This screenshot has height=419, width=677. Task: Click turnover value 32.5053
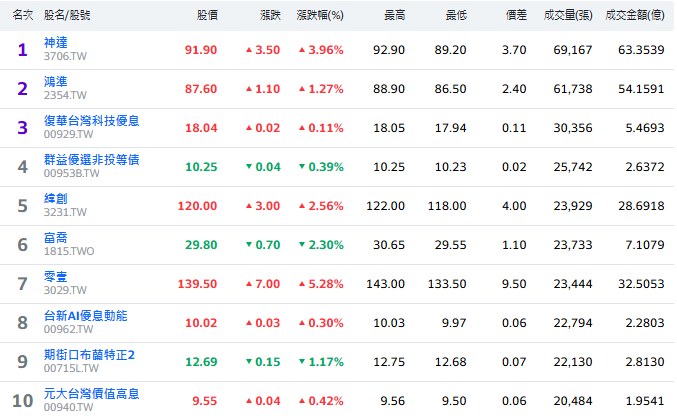point(641,284)
